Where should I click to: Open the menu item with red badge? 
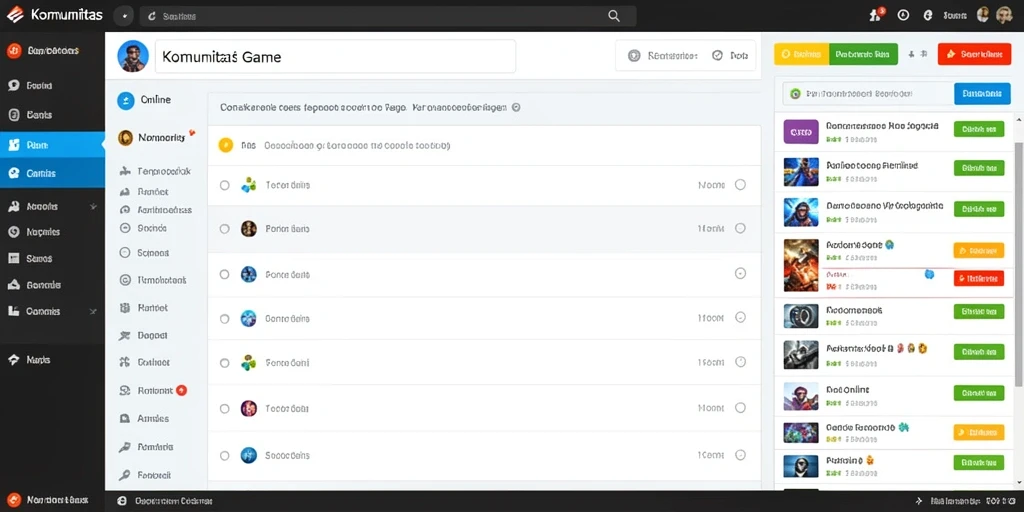[x=154, y=391]
